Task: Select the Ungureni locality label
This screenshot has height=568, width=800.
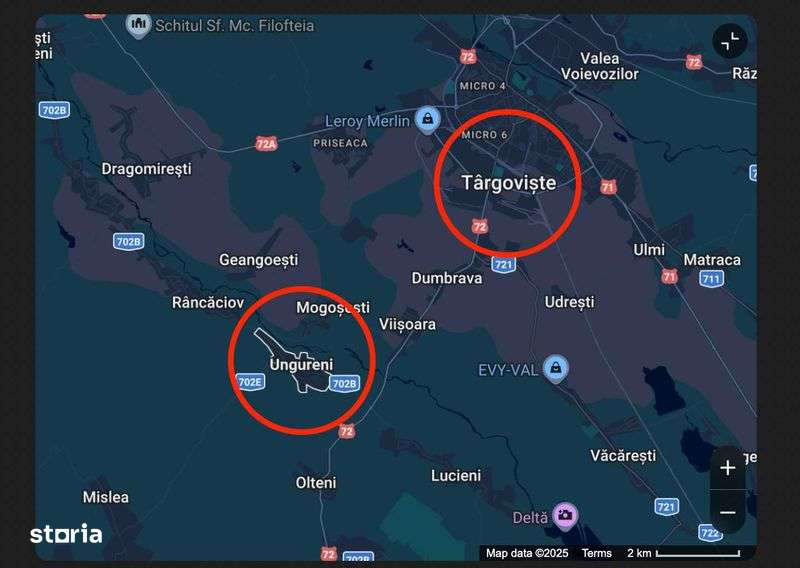Action: tap(301, 364)
